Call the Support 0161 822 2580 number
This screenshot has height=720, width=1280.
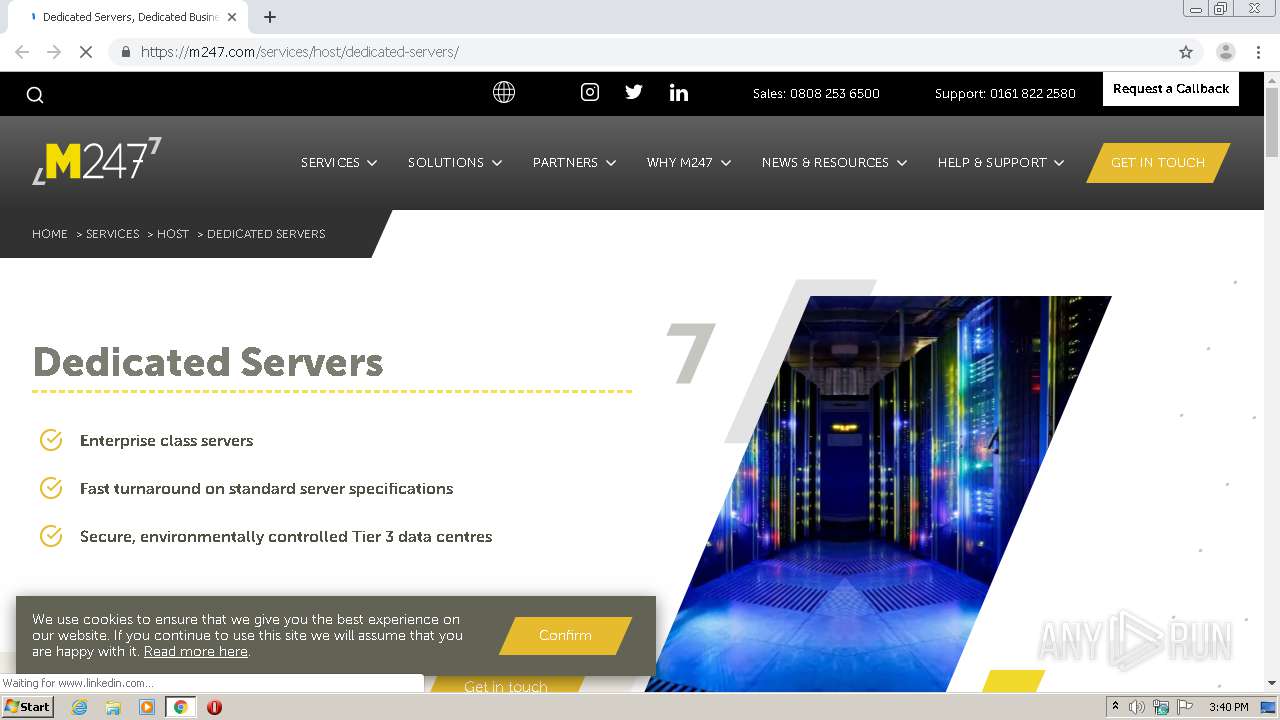1005,93
